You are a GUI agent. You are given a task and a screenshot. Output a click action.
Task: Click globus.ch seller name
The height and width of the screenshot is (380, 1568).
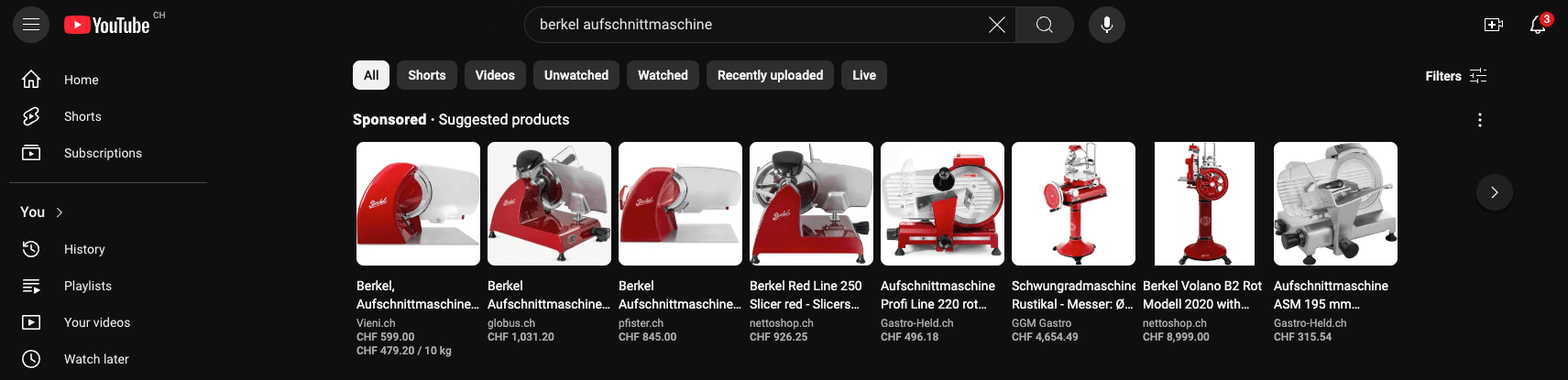(511, 323)
